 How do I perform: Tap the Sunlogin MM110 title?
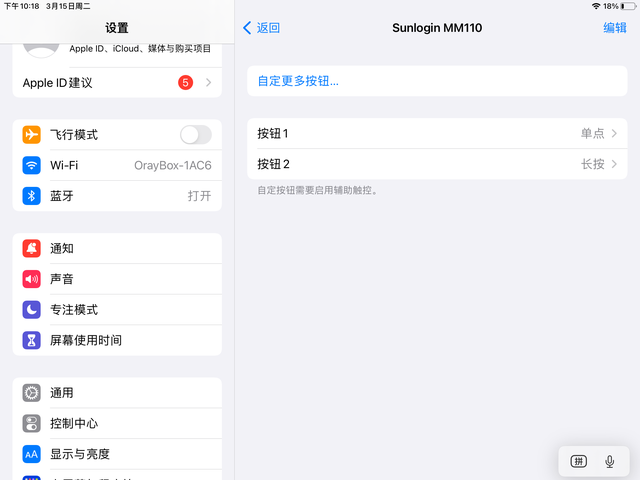[x=437, y=28]
